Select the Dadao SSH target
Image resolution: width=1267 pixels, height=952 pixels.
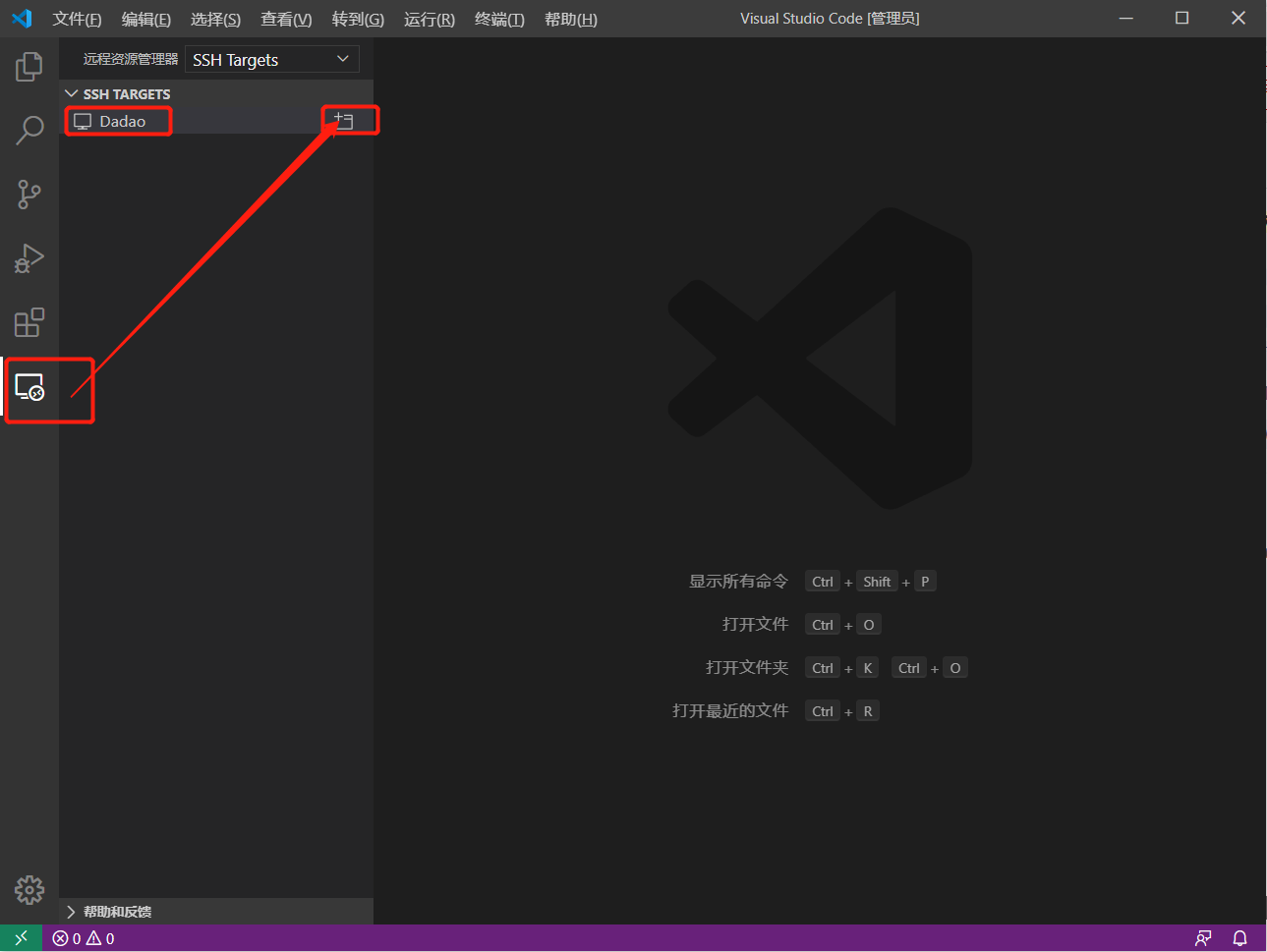tap(216, 121)
